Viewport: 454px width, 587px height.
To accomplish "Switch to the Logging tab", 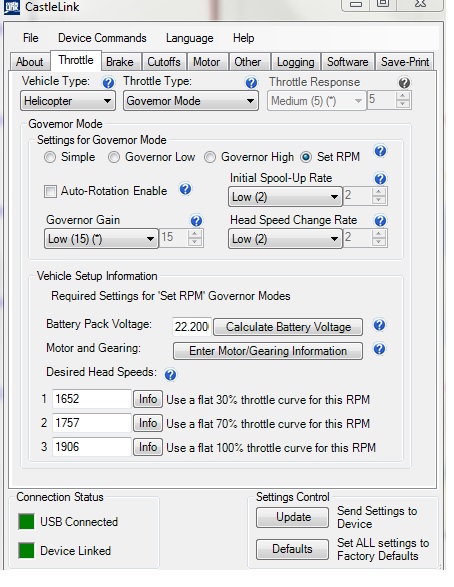I will click(x=295, y=62).
